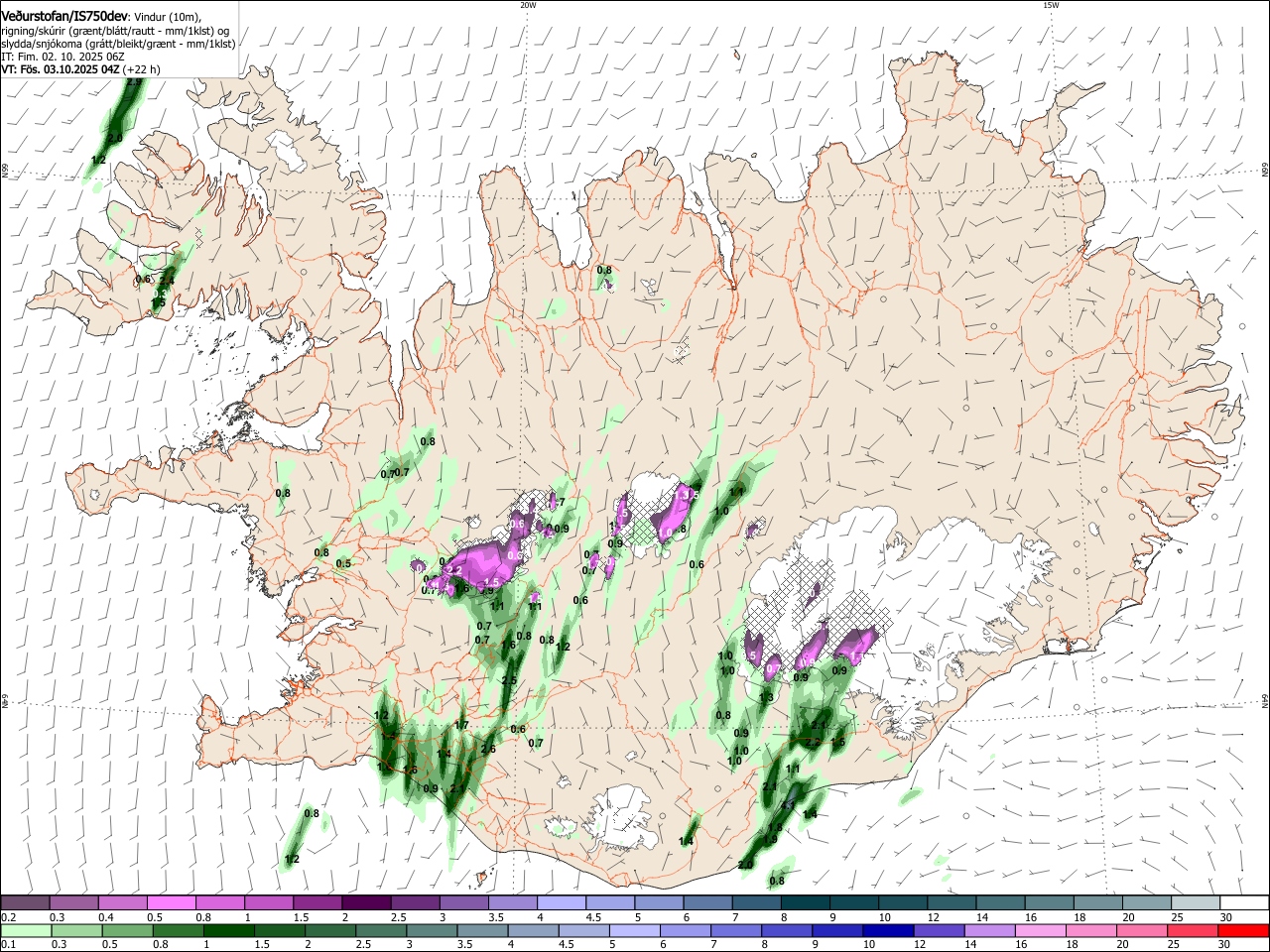
Task: Select the IT: Fim. 02. 10. 2025 06Z line
Action: (x=62, y=58)
